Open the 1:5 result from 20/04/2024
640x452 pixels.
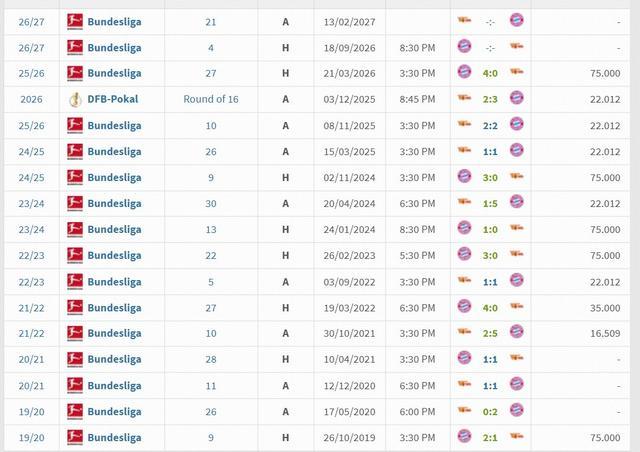pos(490,203)
